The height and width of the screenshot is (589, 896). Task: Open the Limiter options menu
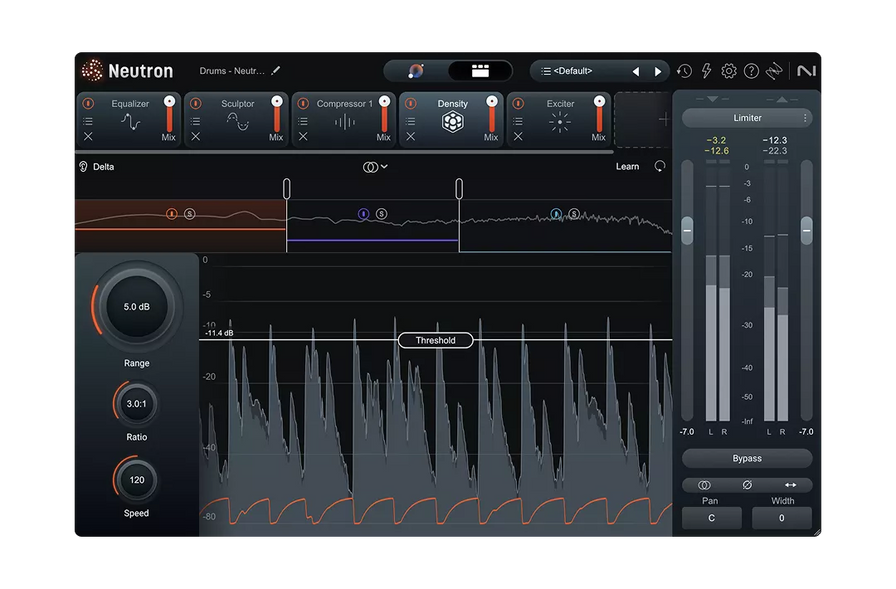pos(805,118)
